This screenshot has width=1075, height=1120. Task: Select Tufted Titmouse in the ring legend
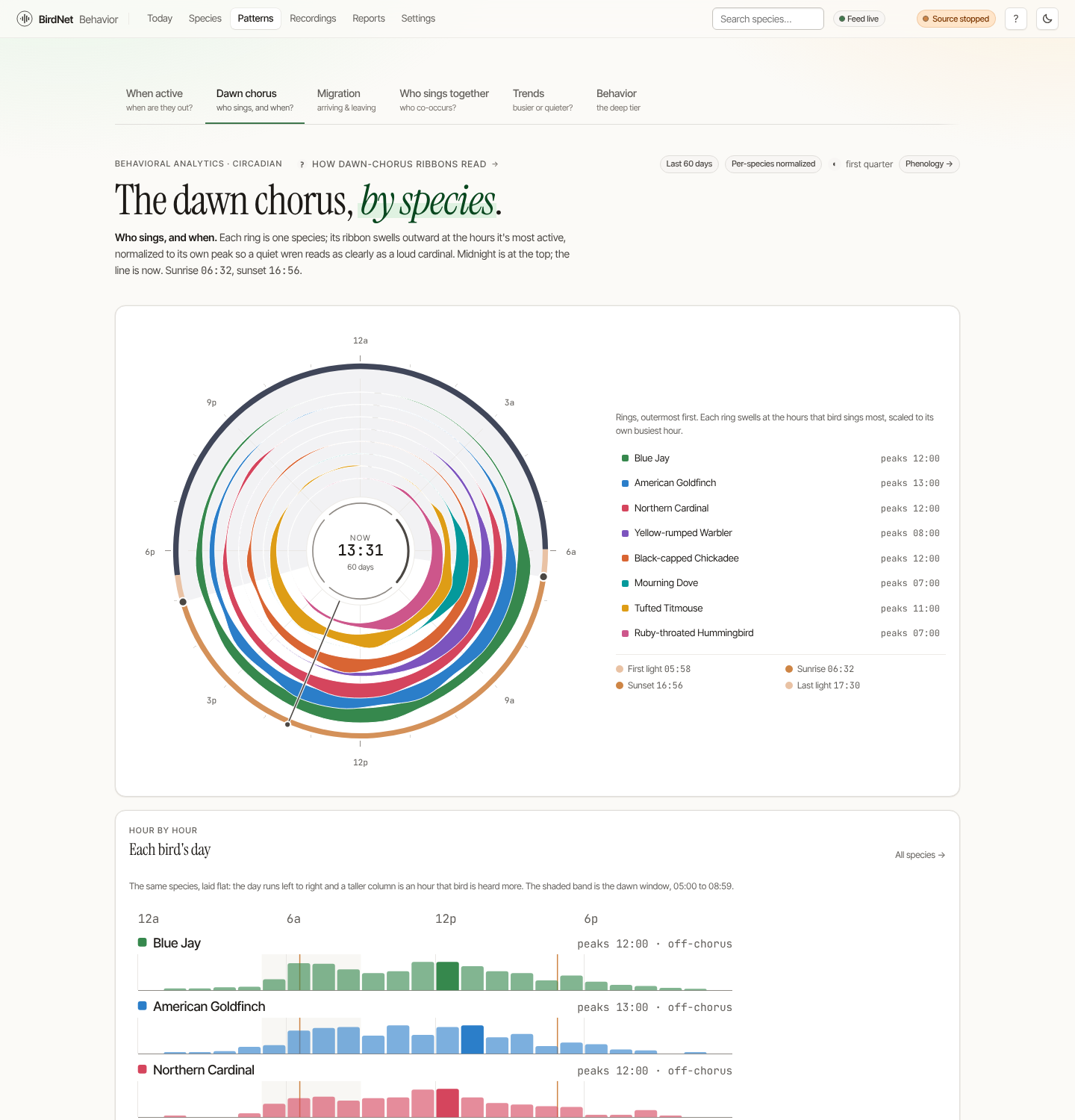(781, 609)
